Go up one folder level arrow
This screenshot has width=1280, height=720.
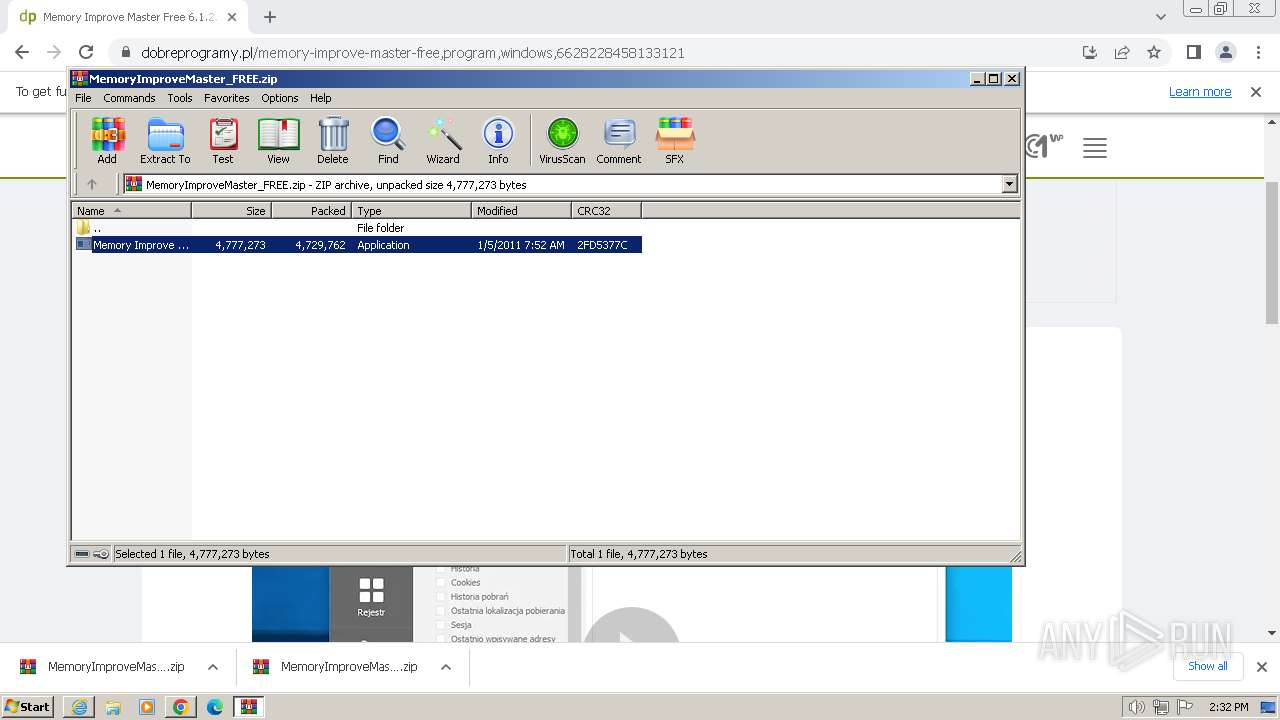(92, 184)
